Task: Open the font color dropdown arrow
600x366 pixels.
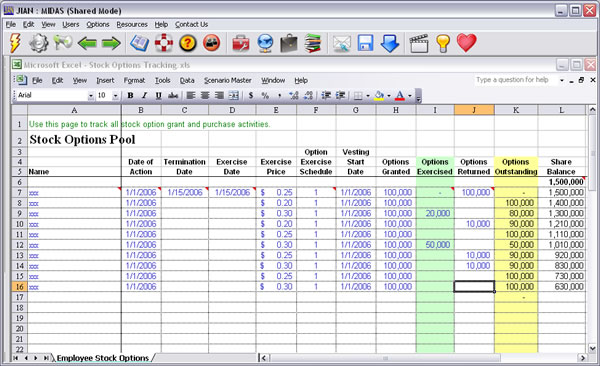Action: click(410, 96)
